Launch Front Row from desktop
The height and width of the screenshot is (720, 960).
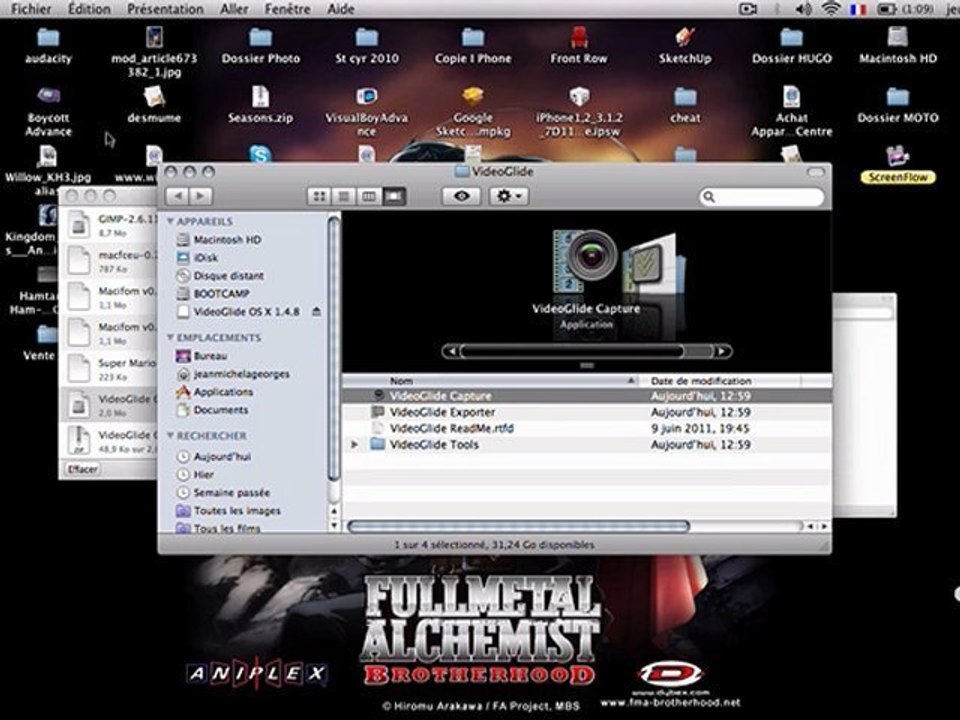click(579, 38)
